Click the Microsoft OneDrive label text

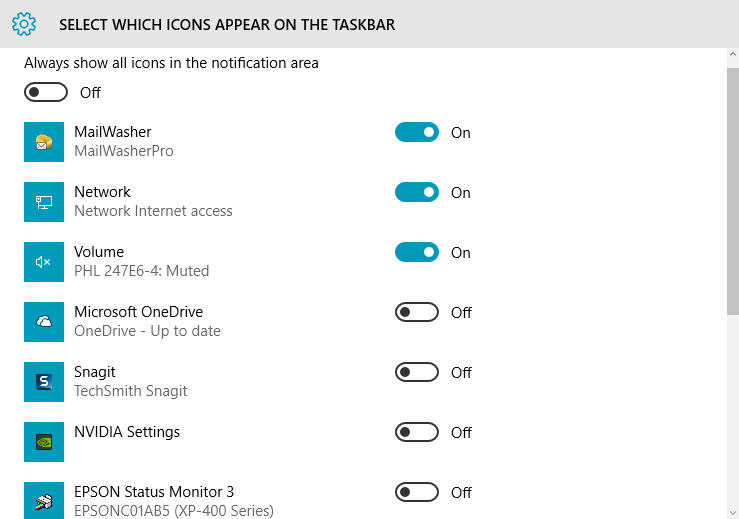[139, 312]
